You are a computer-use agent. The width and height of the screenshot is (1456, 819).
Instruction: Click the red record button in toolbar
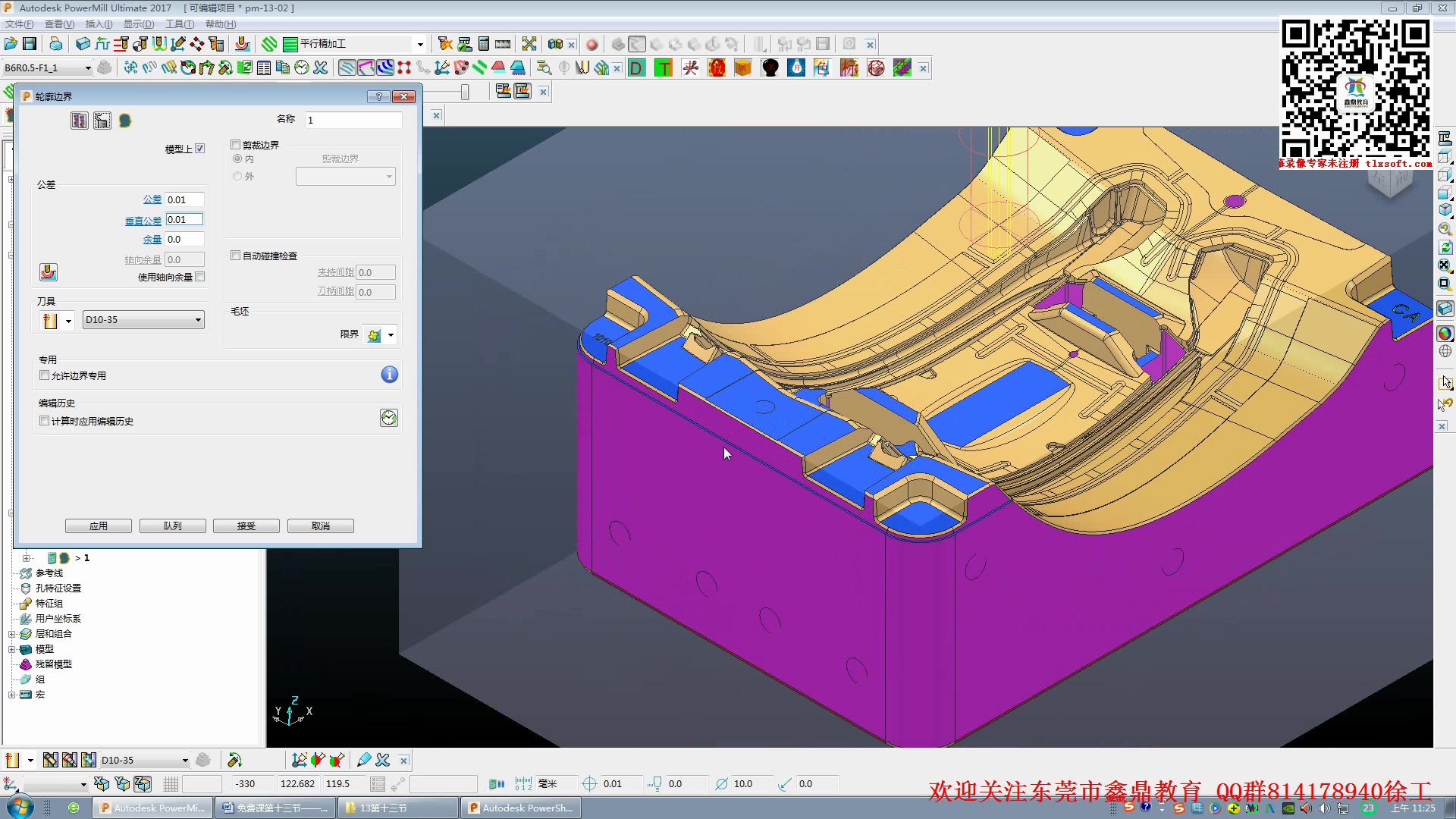click(592, 45)
